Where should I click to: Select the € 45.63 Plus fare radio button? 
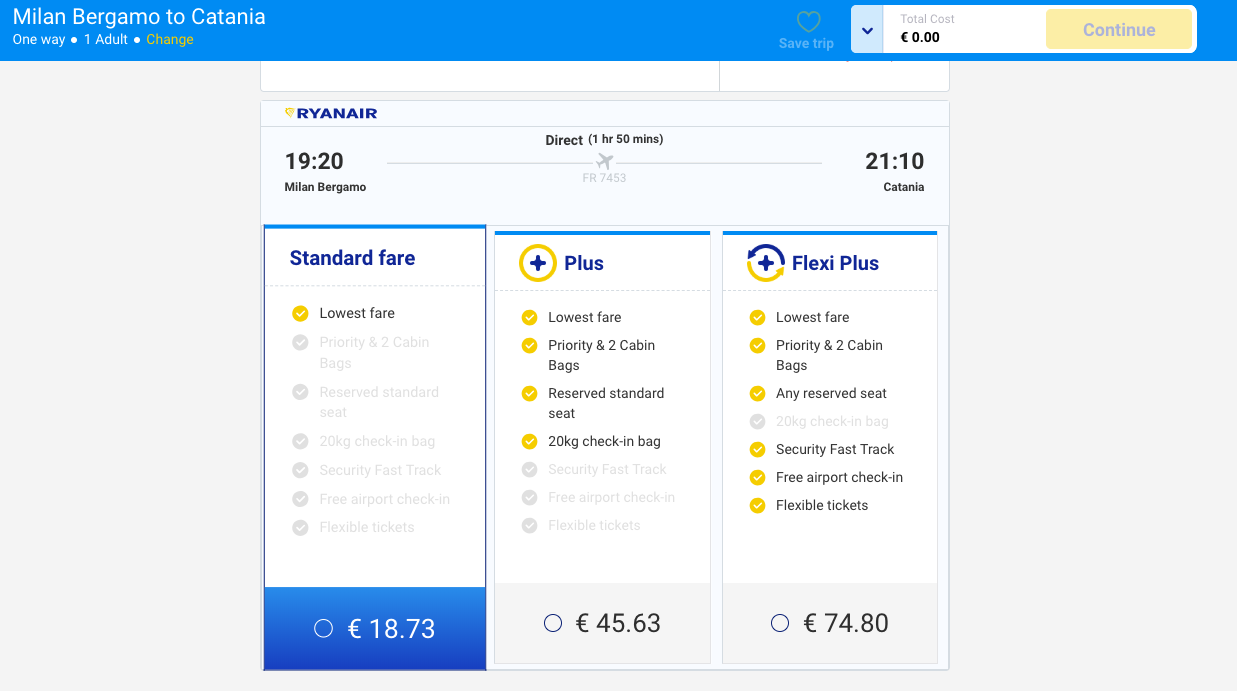(553, 623)
